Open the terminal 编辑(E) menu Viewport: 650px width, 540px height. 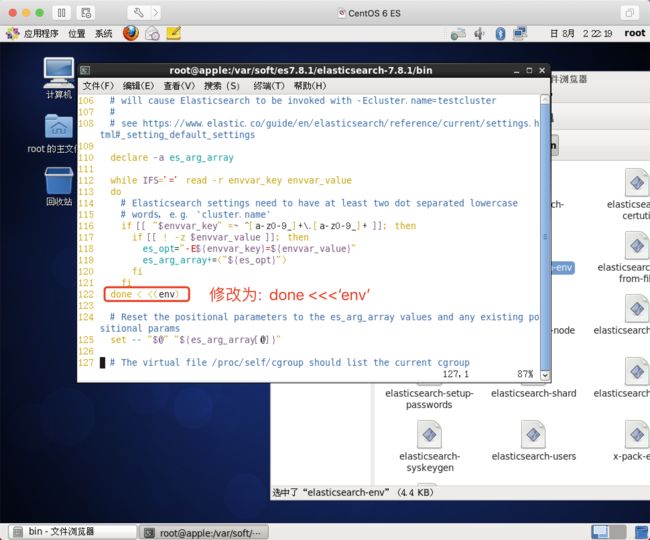point(138,86)
